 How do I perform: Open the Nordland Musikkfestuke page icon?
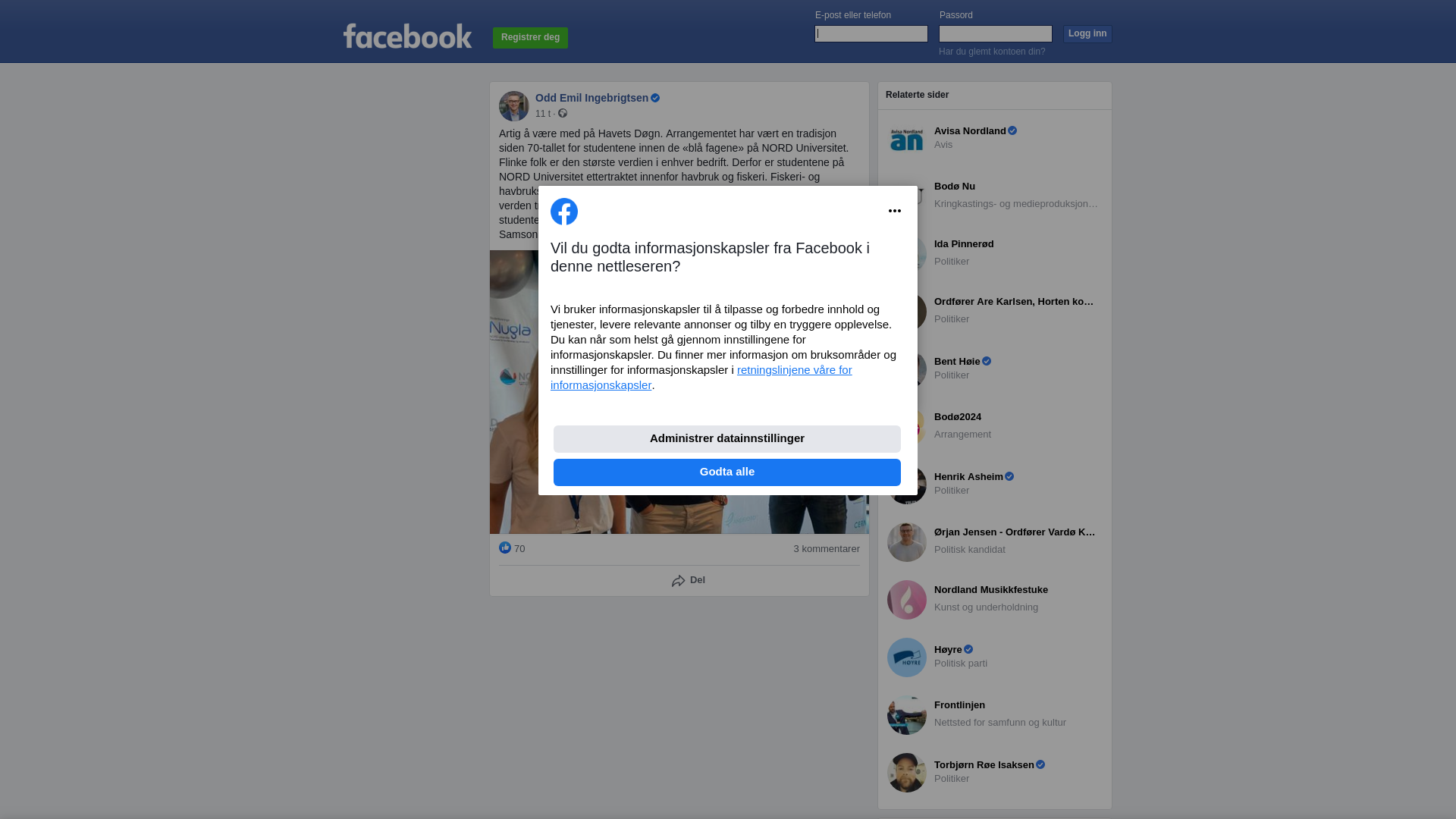pyautogui.click(x=907, y=600)
